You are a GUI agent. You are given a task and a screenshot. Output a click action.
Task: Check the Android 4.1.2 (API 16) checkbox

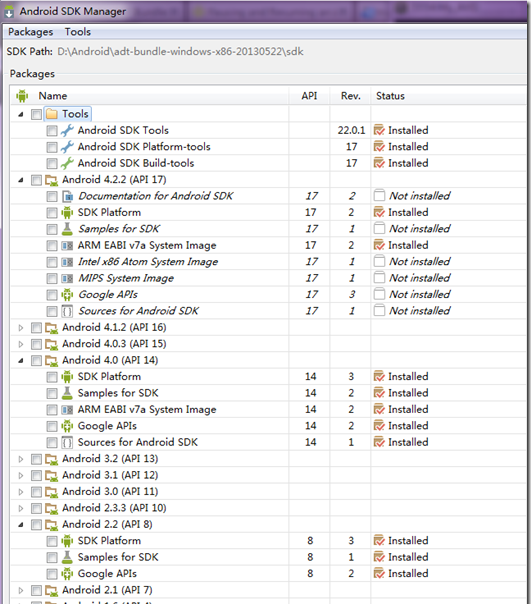(37, 328)
